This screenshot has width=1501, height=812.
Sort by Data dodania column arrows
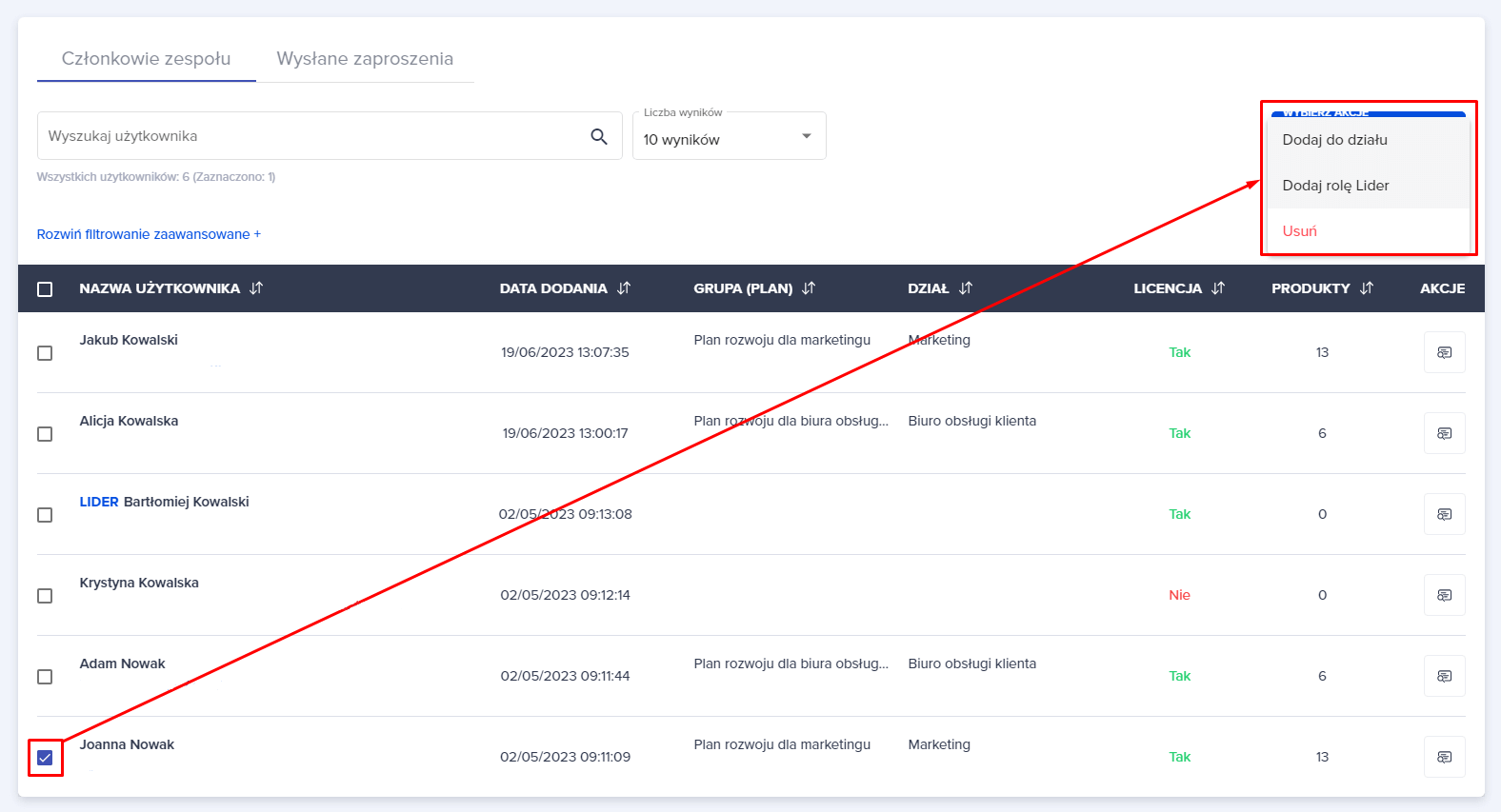(624, 288)
